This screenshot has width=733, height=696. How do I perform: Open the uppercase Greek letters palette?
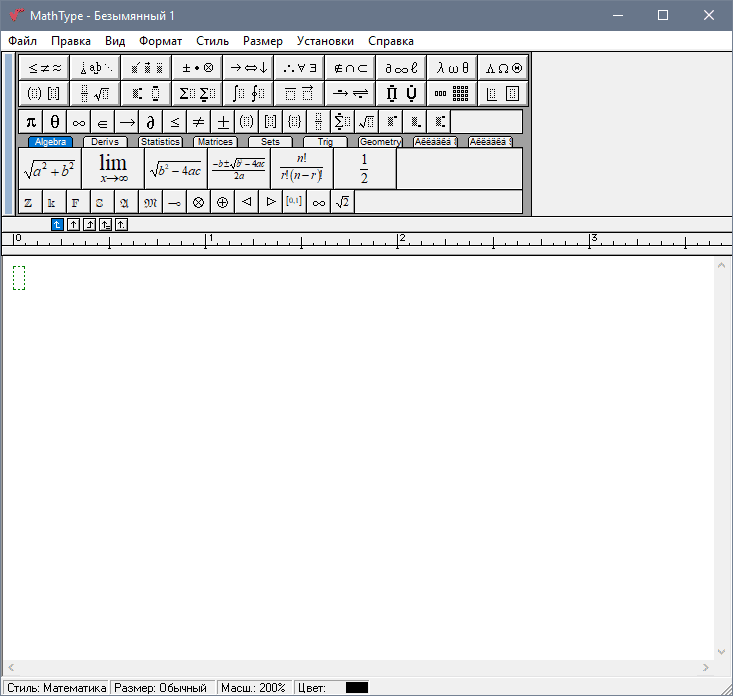coord(503,68)
